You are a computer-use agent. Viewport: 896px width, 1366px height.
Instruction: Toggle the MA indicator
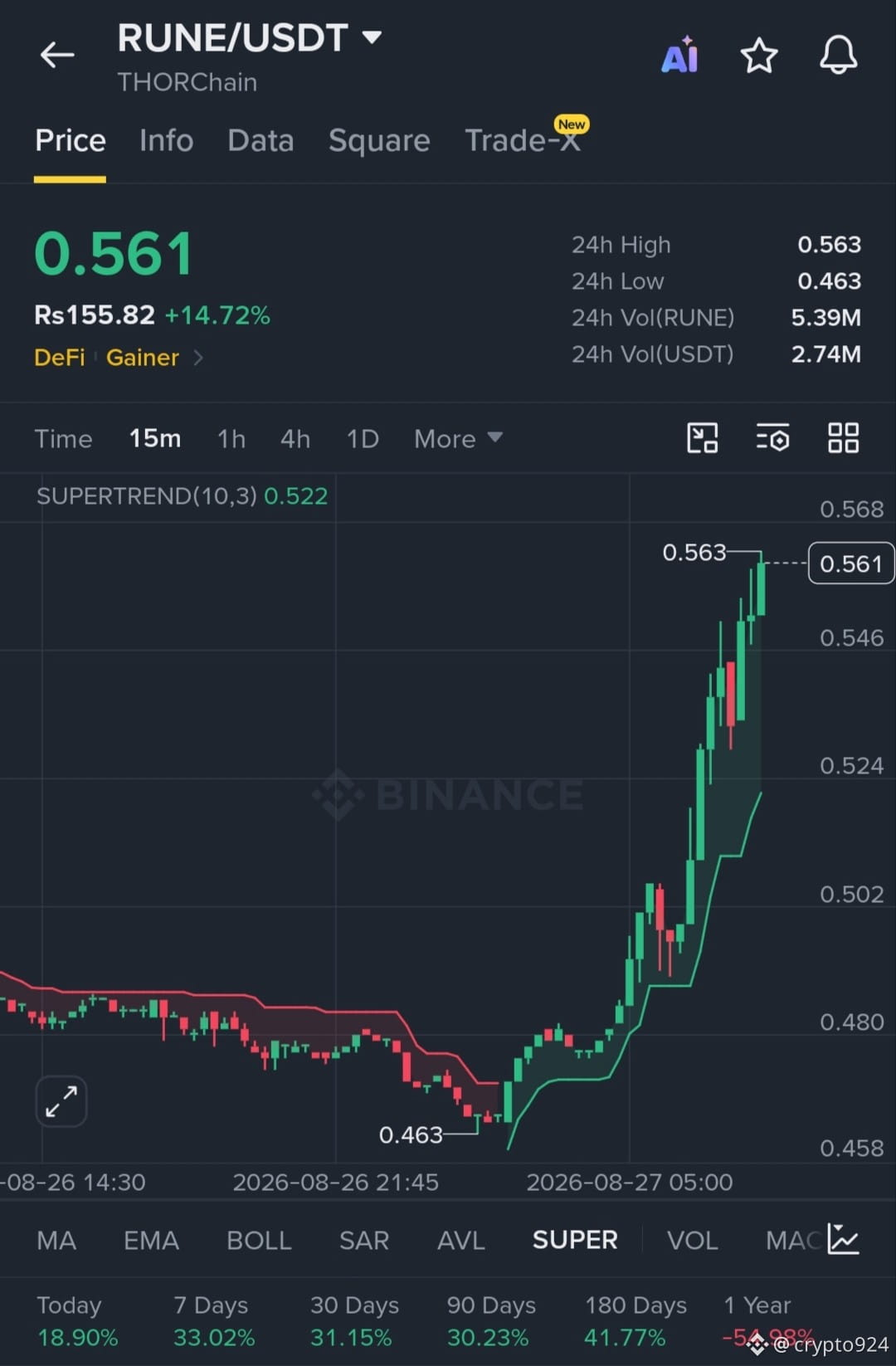56,1240
